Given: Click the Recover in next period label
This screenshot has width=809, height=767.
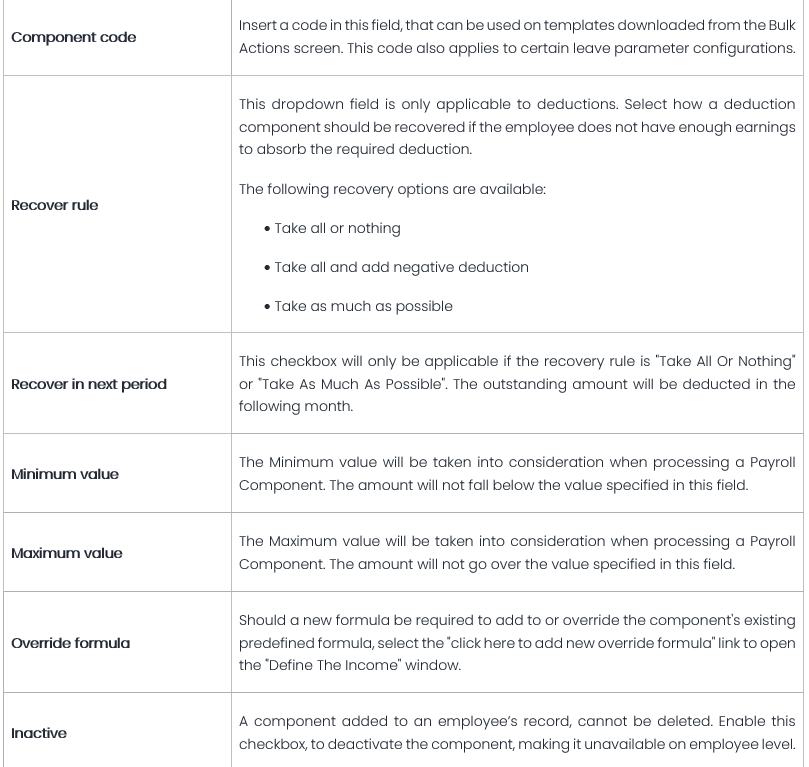Looking at the screenshot, I should point(89,384).
